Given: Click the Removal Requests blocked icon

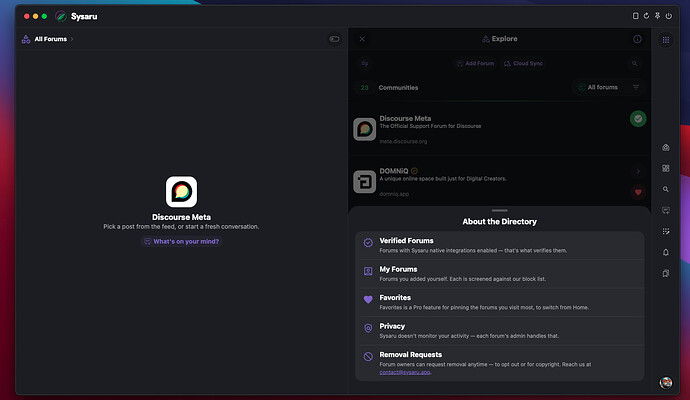Looking at the screenshot, I should coord(368,356).
